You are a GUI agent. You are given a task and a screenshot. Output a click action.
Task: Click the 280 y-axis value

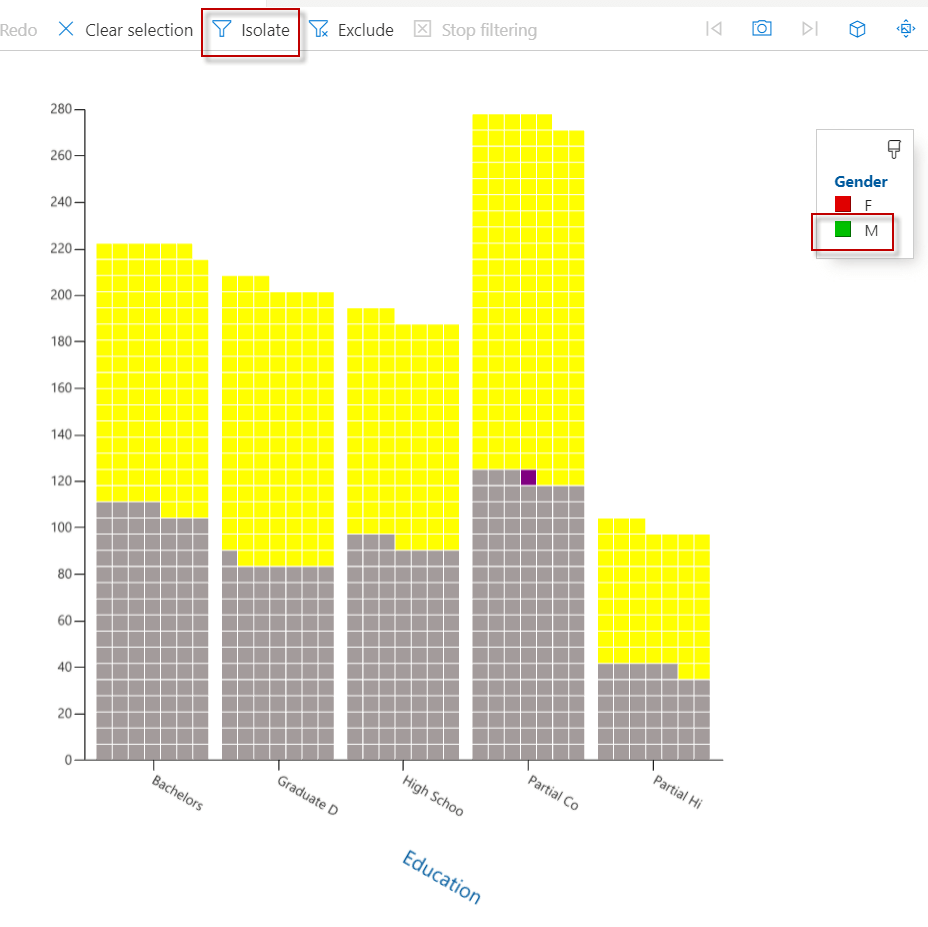[x=61, y=109]
